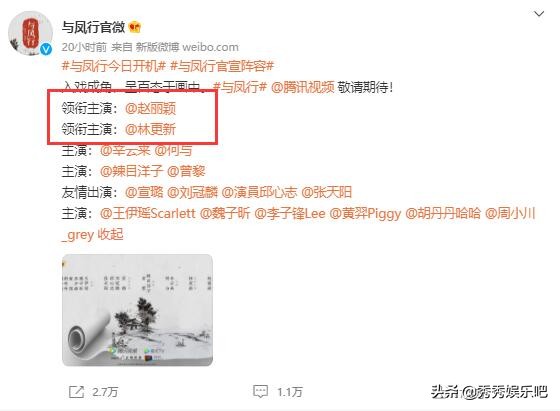Open the @张天阳 mention
Screen dimensions: 560x411
327,192
